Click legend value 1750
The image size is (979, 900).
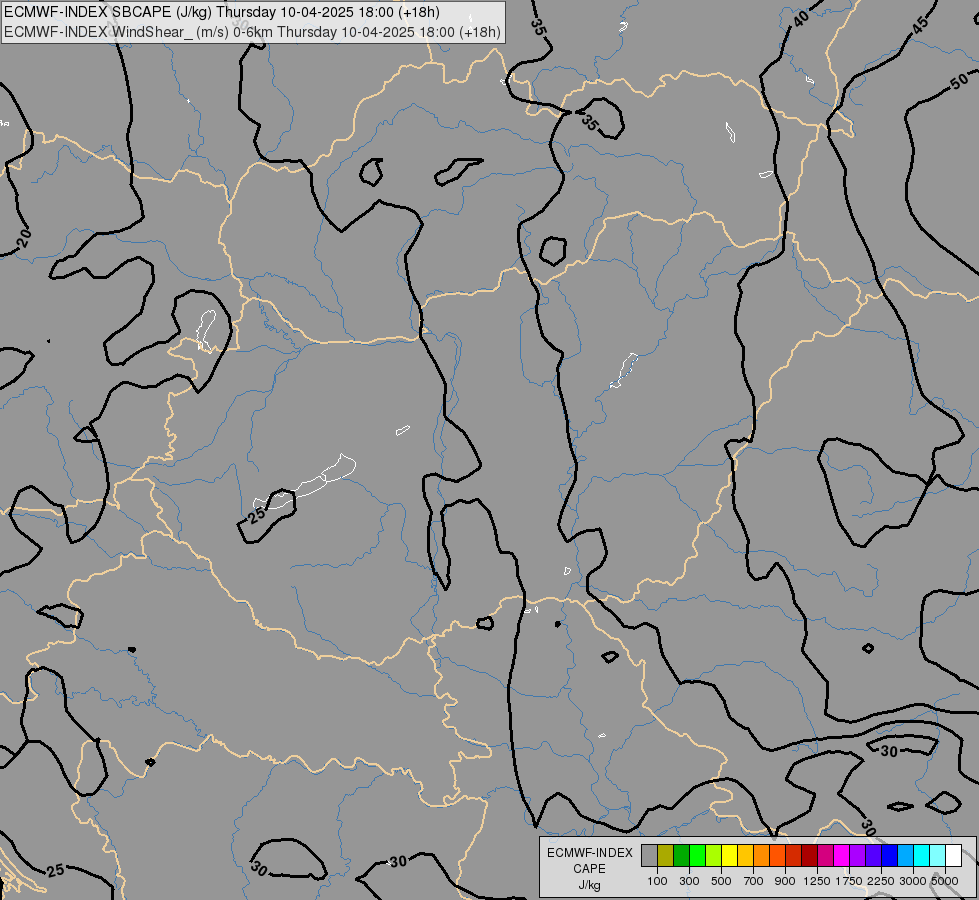pyautogui.click(x=849, y=881)
